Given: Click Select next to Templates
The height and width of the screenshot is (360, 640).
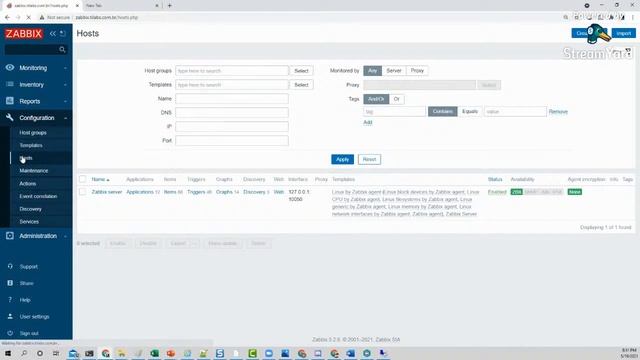Looking at the screenshot, I should click(301, 84).
